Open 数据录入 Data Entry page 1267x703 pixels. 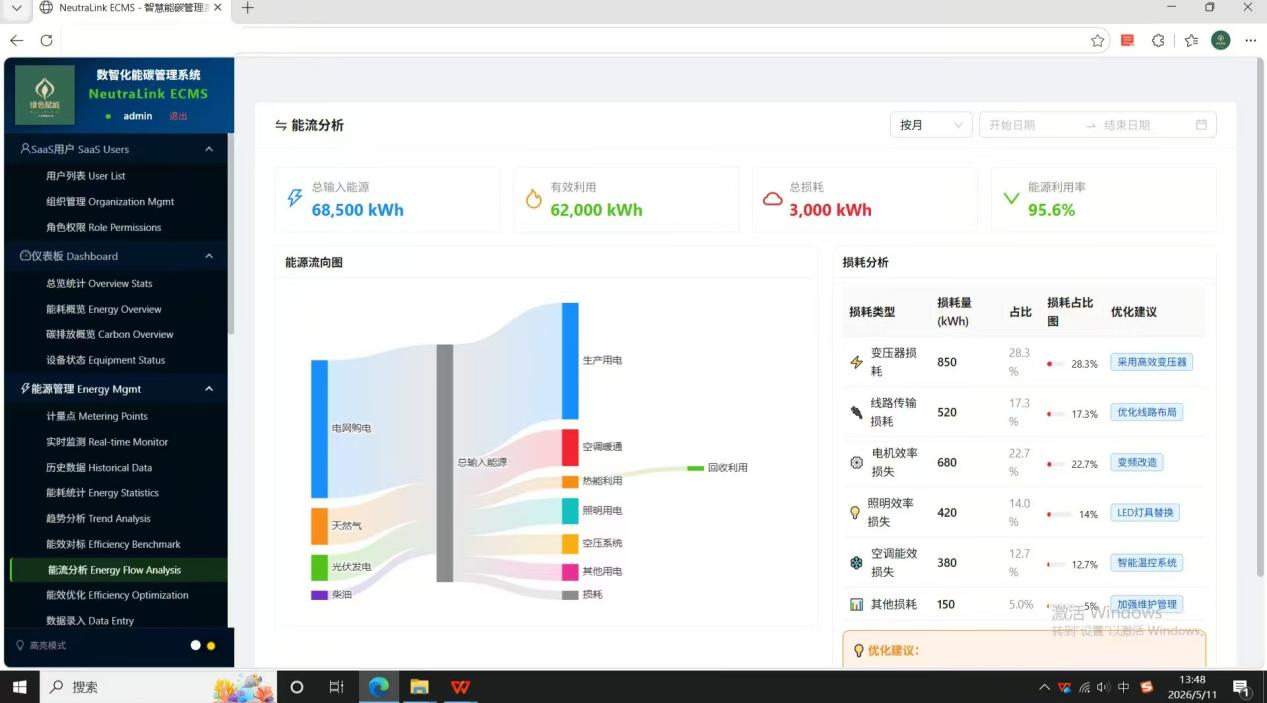tap(89, 621)
